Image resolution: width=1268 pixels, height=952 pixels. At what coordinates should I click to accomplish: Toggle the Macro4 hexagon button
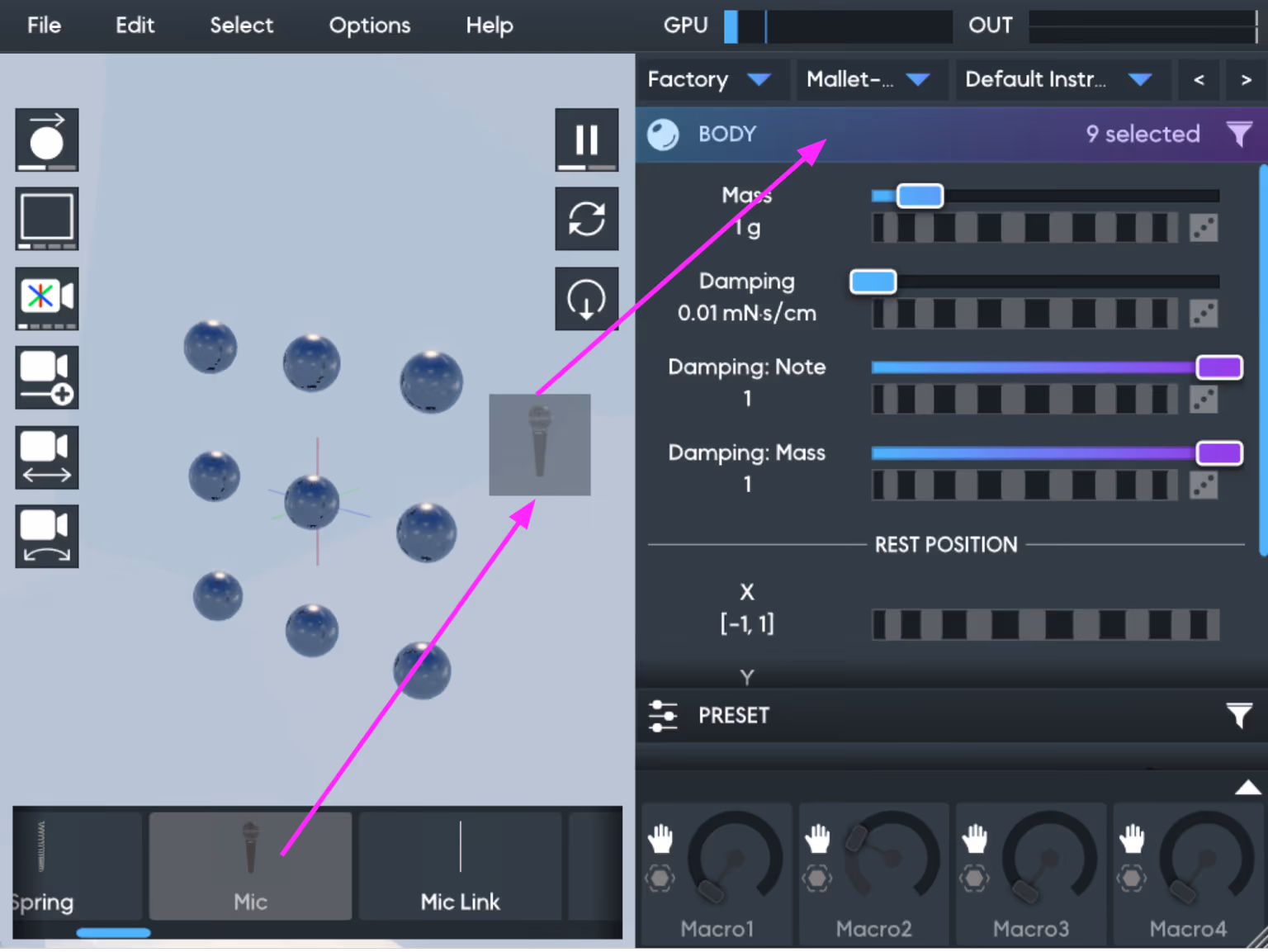pyautogui.click(x=1131, y=878)
